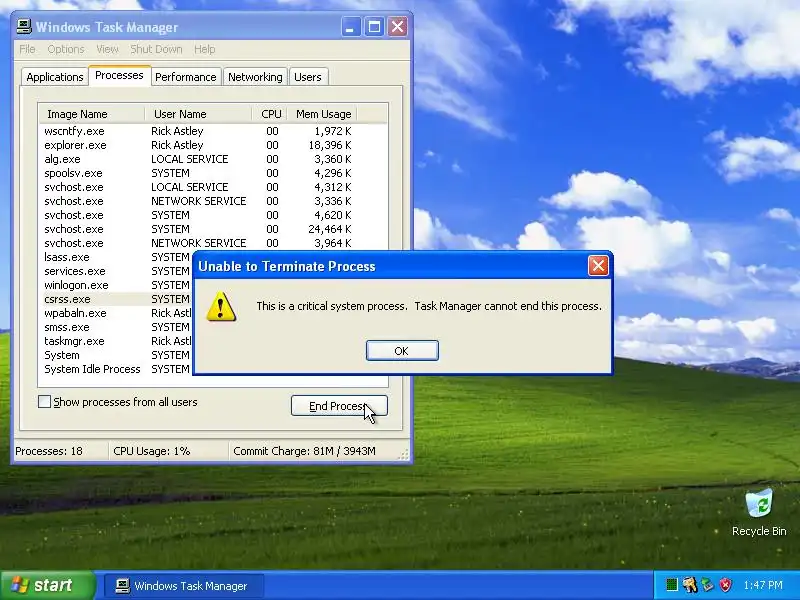Select the csrss.exe process row

(116, 299)
